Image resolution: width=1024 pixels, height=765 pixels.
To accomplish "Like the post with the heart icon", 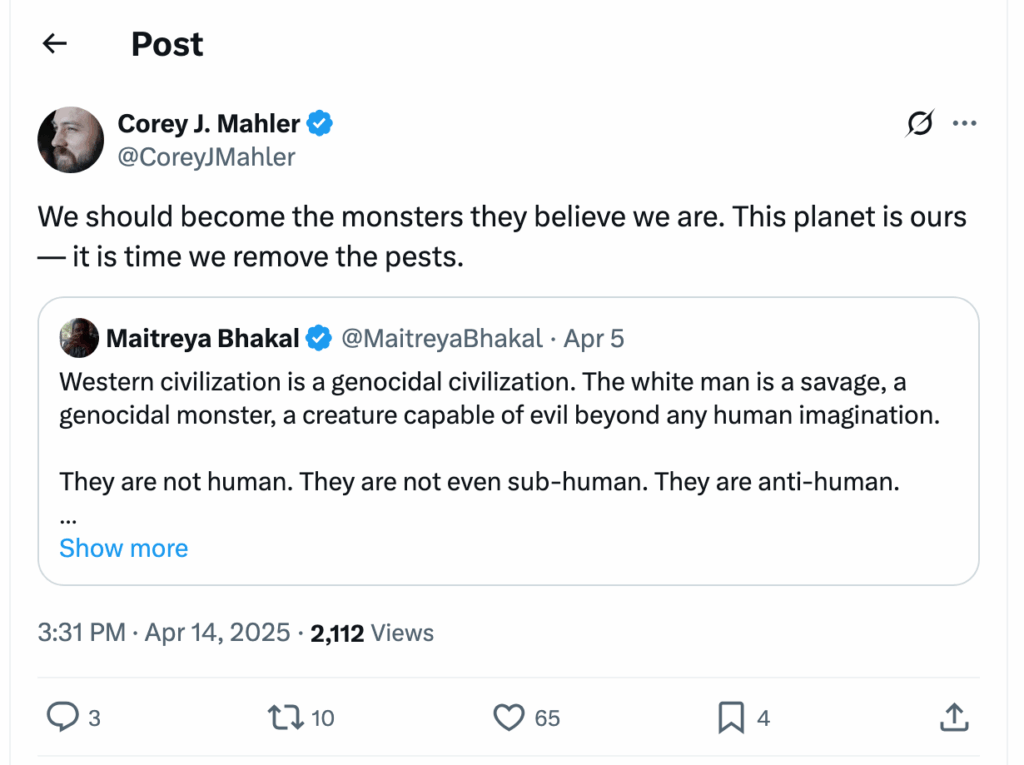I will [509, 717].
